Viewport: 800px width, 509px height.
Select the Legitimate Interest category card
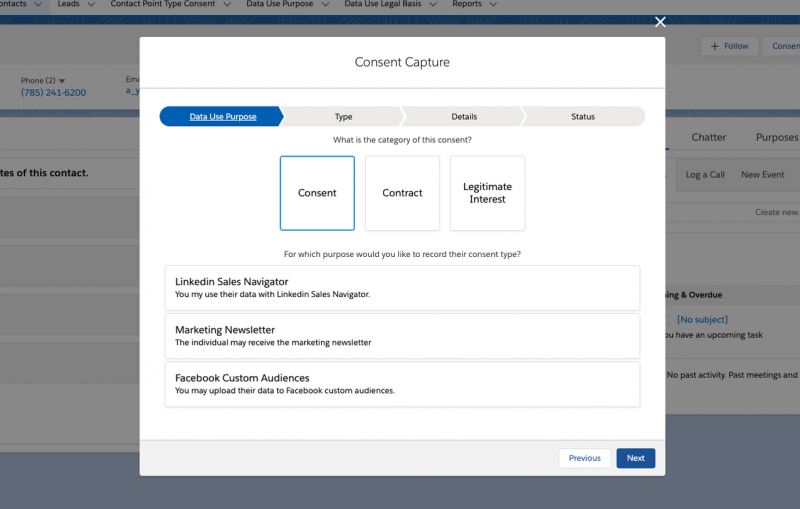(x=487, y=193)
